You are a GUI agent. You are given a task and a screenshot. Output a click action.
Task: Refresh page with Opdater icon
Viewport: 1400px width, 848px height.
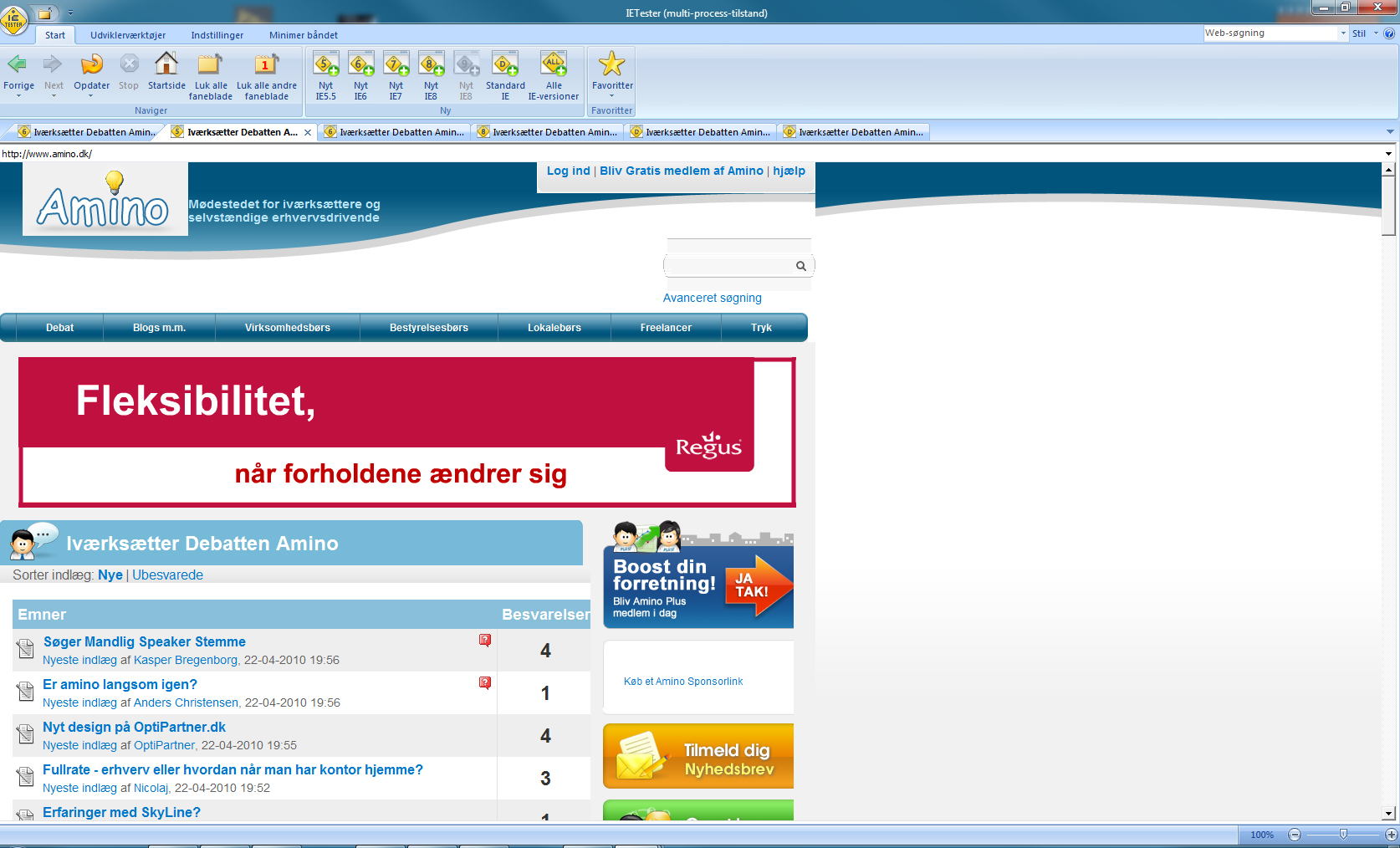point(91,64)
